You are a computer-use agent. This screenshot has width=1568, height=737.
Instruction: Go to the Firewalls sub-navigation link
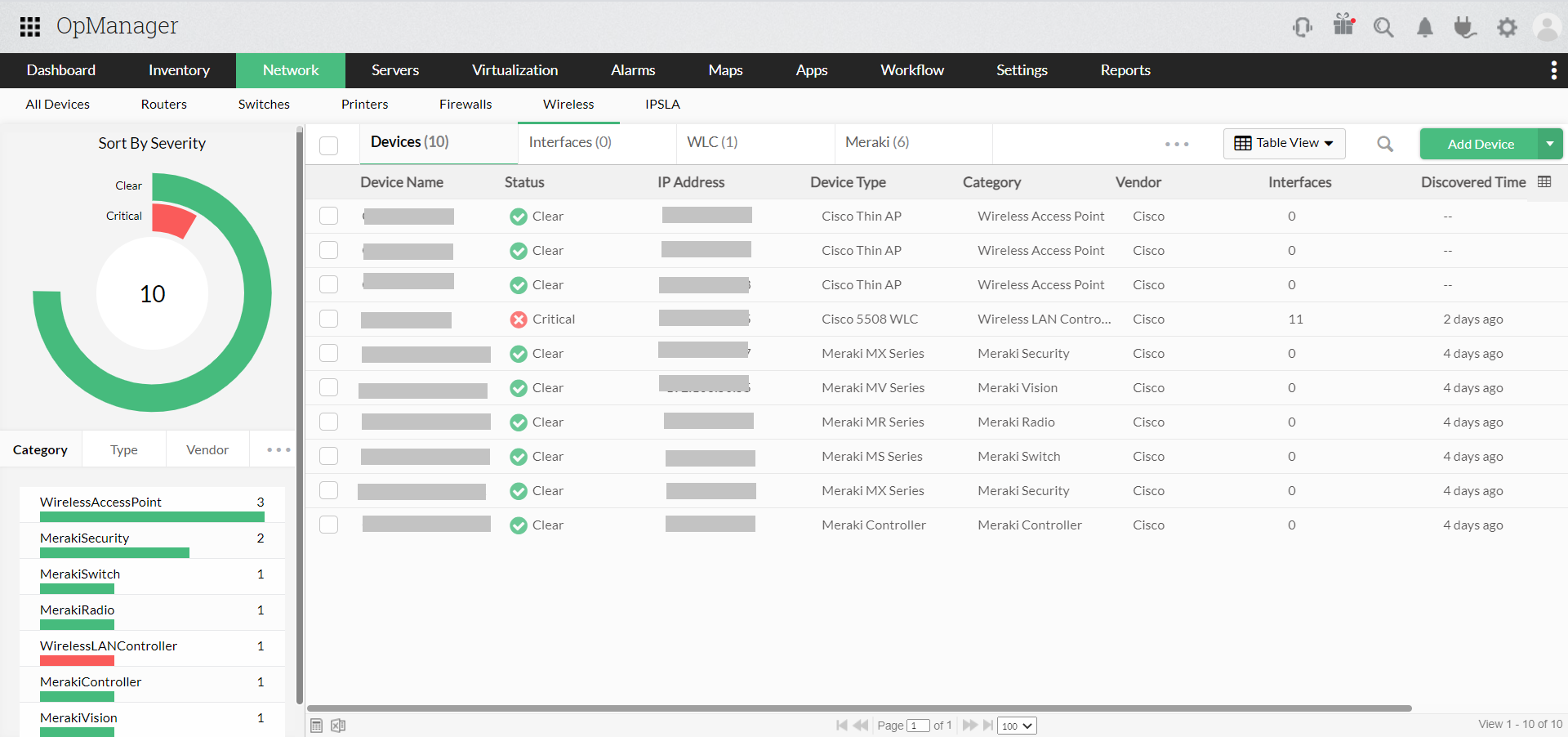(465, 105)
